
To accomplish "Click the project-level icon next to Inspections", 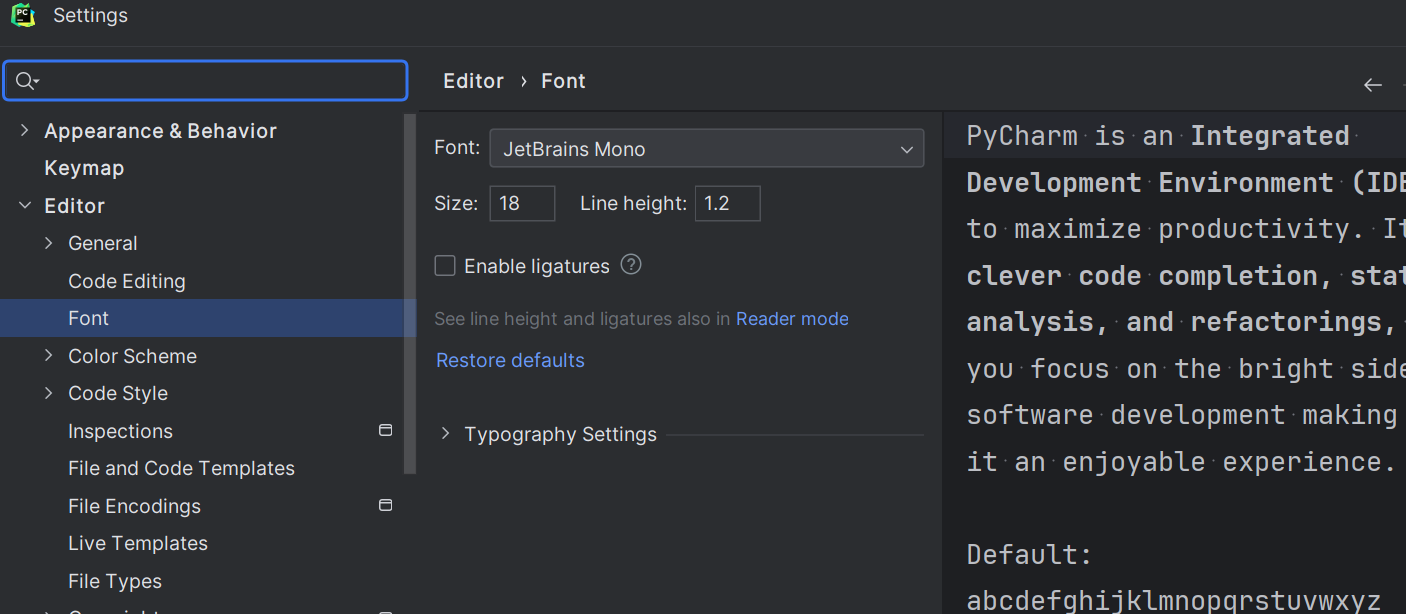I will click(385, 430).
